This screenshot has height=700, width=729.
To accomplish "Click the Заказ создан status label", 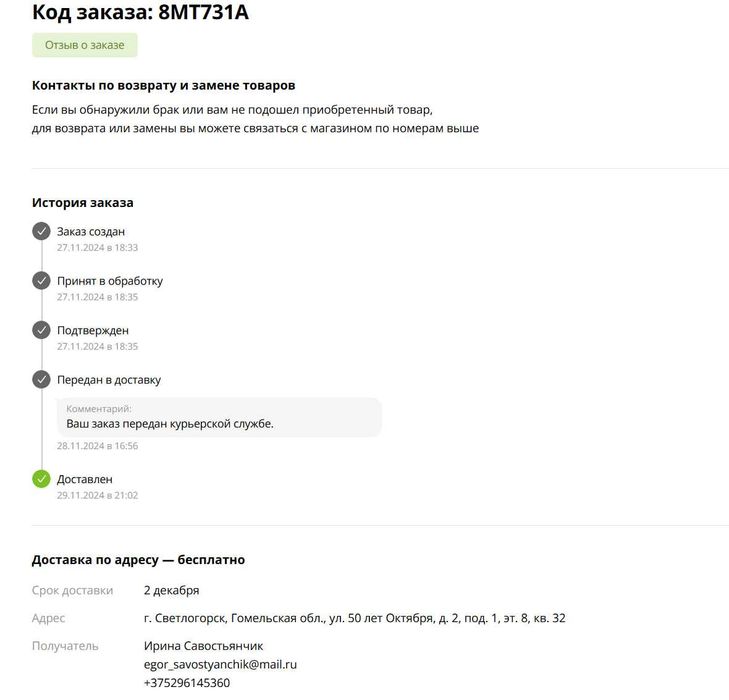I will click(x=91, y=231).
